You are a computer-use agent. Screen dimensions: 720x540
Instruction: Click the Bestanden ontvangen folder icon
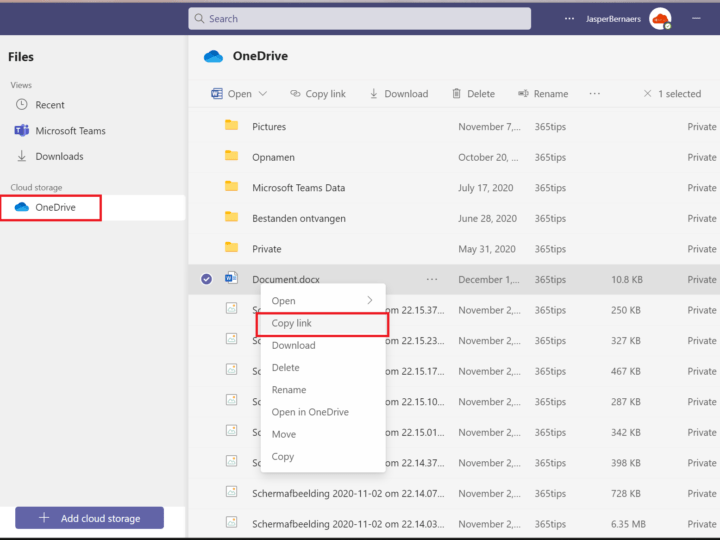click(x=231, y=217)
